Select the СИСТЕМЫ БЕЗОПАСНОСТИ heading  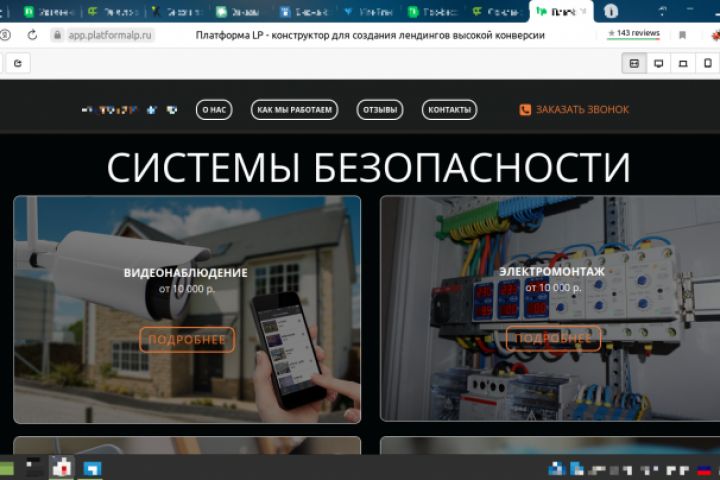point(368,167)
